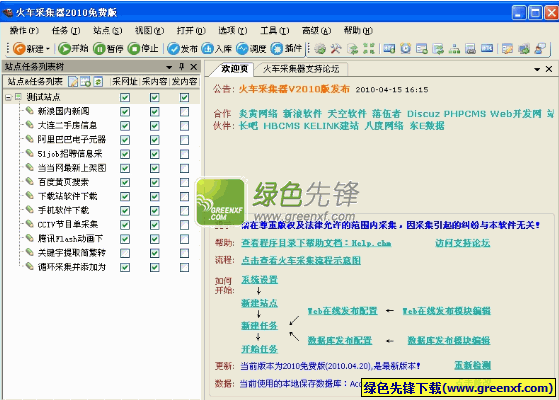Click the network hierarchy tree icon
Viewport: 559px width, 400px height.
coord(454,48)
